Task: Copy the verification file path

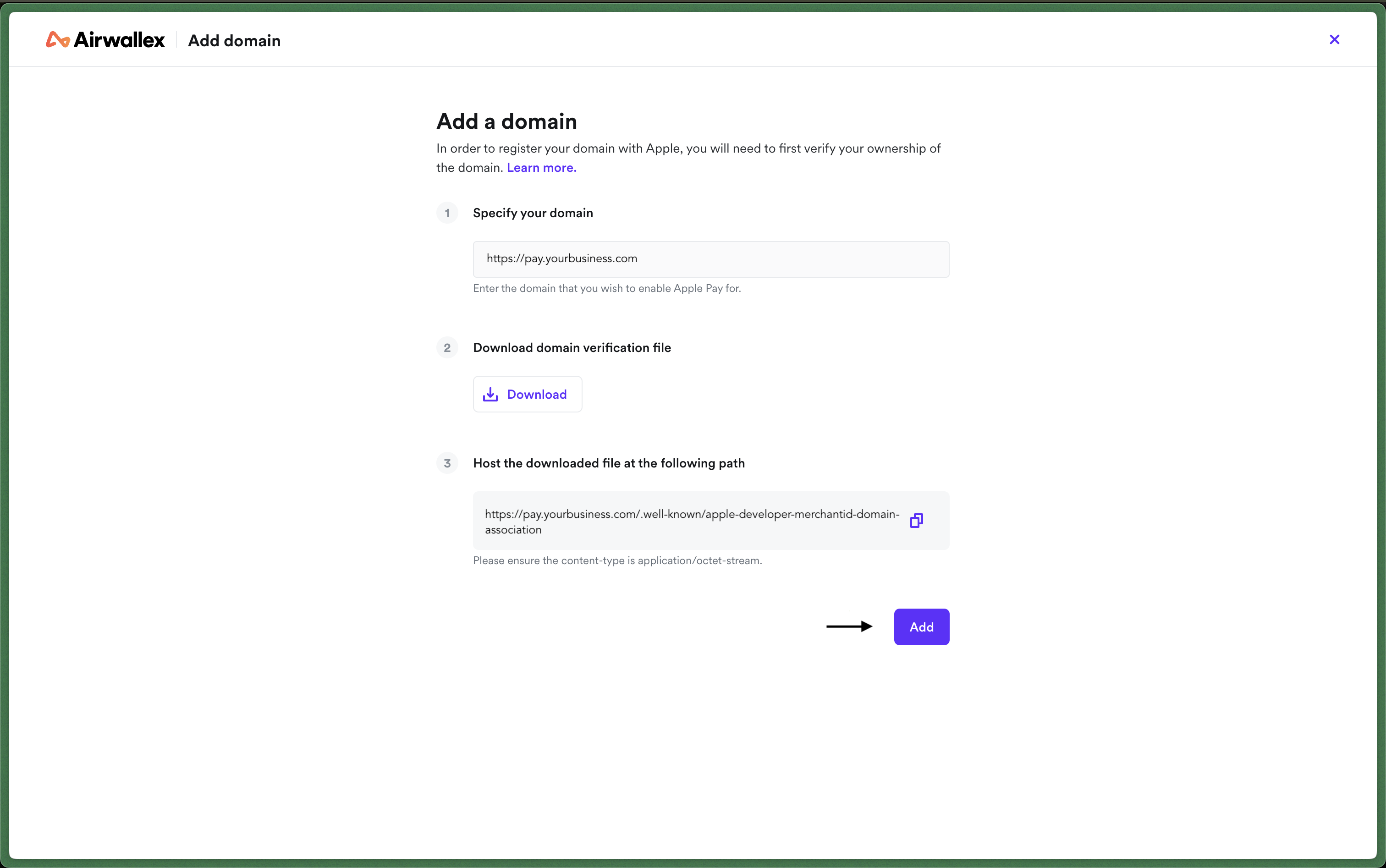Action: pyautogui.click(x=916, y=521)
